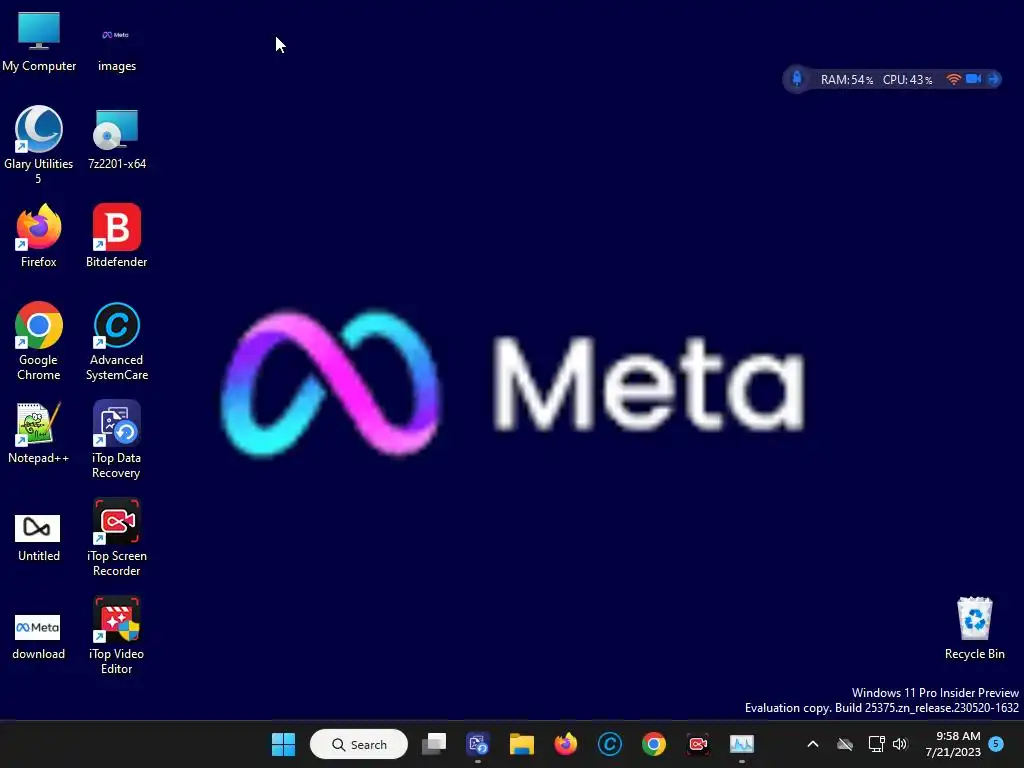The width and height of the screenshot is (1024, 768).
Task: Select the Google Chrome desktop shortcut
Action: coord(39,341)
